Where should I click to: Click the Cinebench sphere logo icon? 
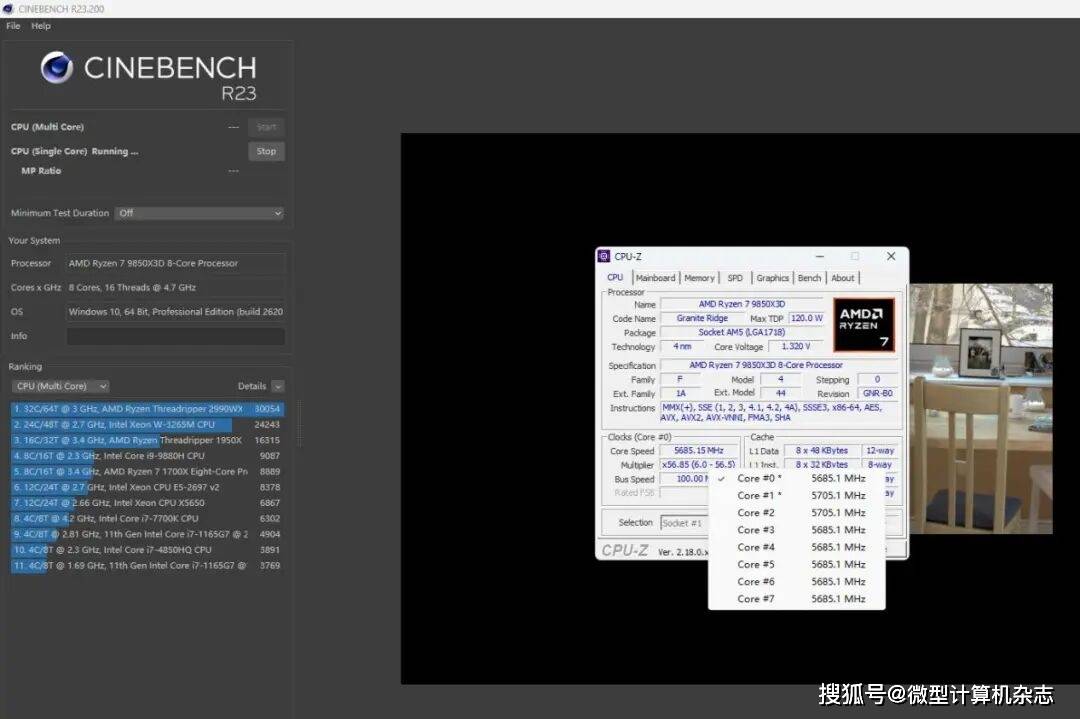(57, 68)
